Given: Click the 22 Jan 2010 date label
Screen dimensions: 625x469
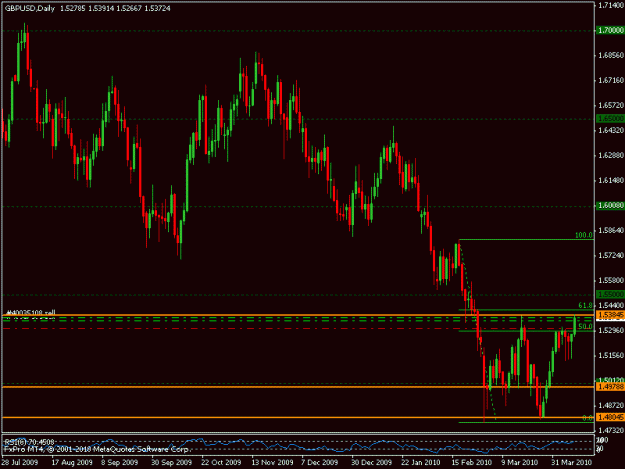Looking at the screenshot, I should point(421,463).
